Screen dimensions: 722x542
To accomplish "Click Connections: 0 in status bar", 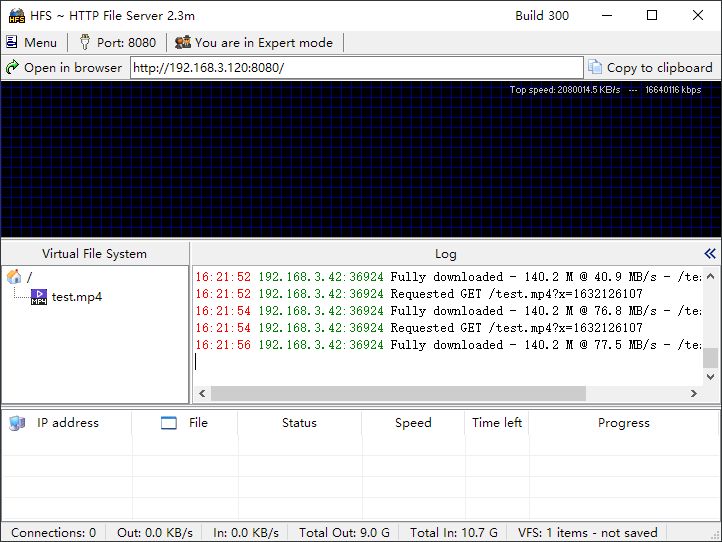I will 53,533.
